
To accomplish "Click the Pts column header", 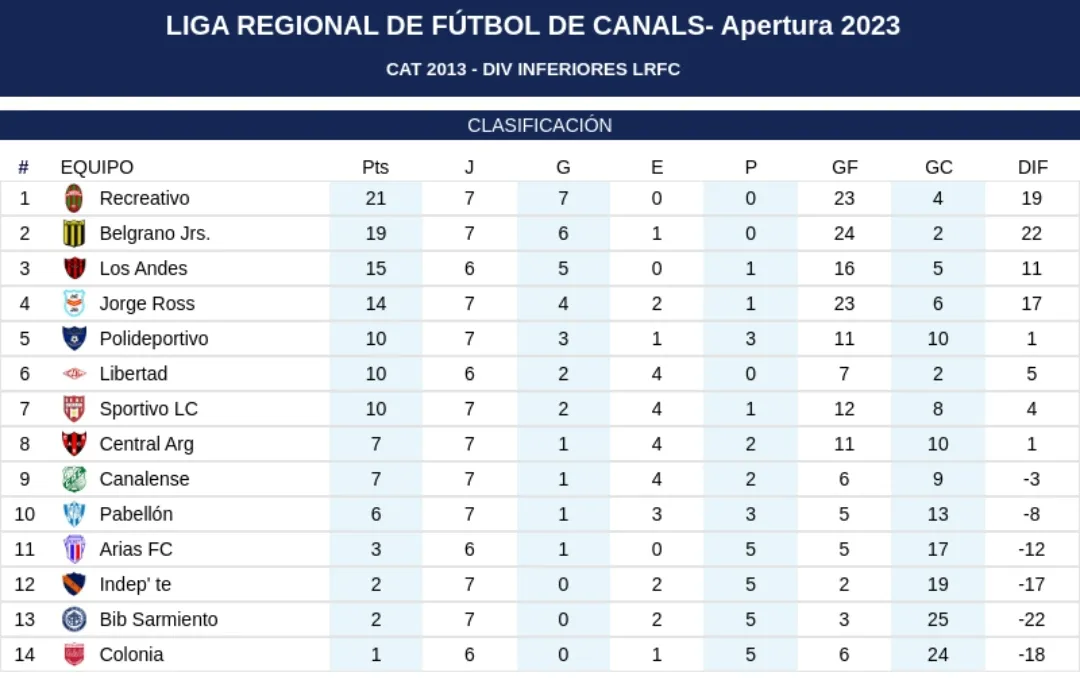I will 375,167.
